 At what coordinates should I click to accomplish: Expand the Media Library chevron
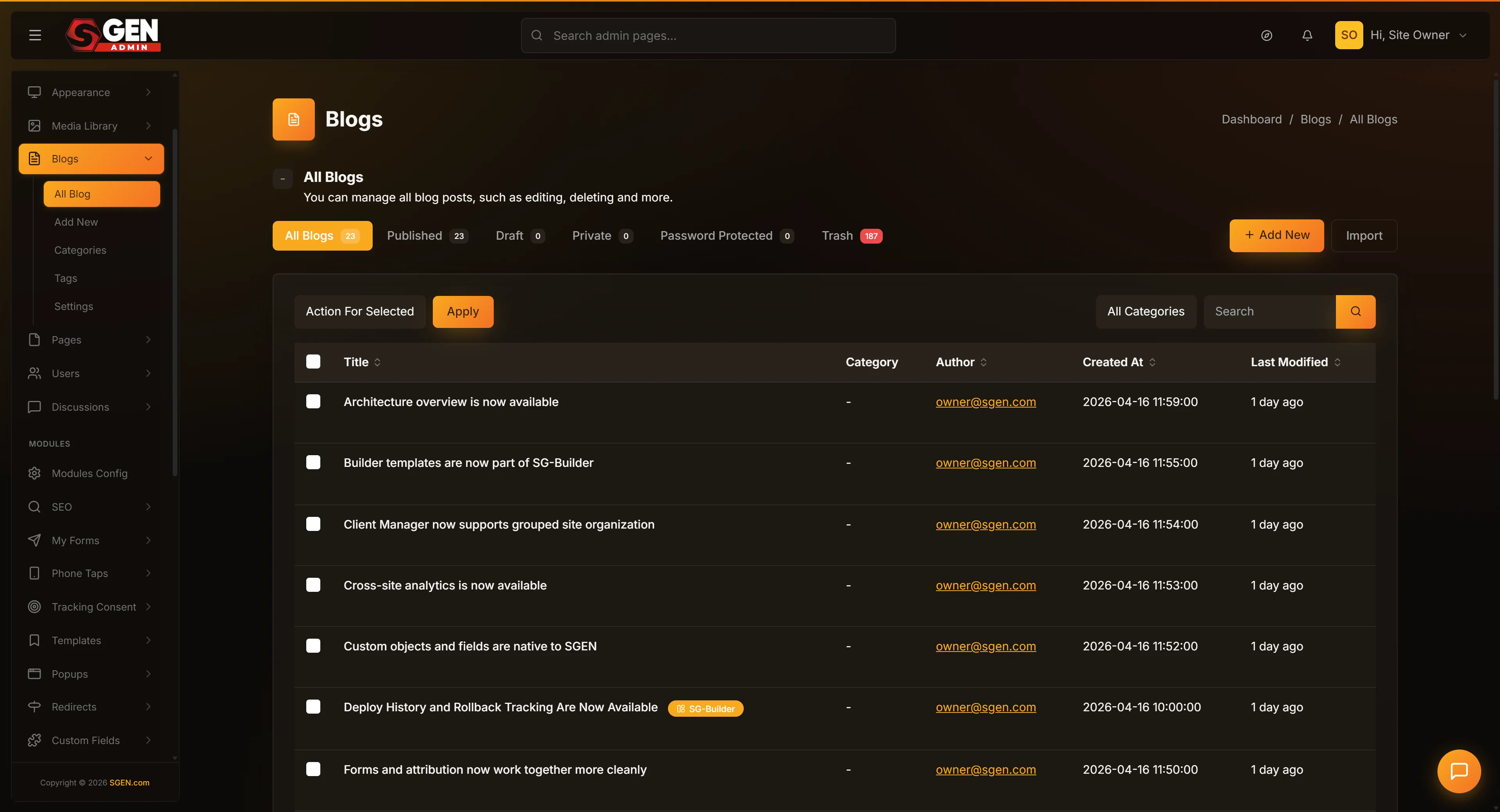(x=148, y=126)
